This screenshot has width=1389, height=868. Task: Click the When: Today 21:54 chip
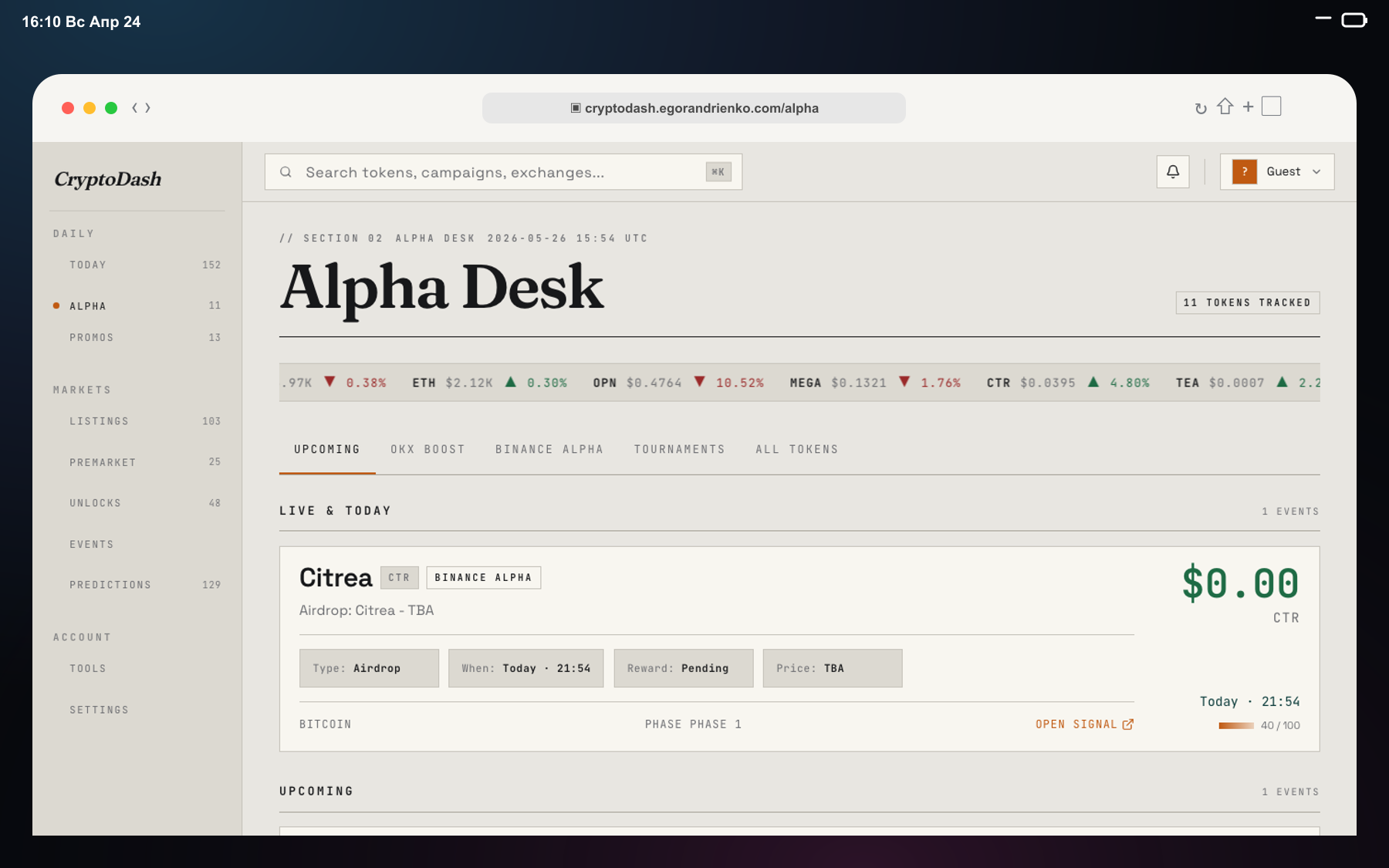pyautogui.click(x=526, y=668)
